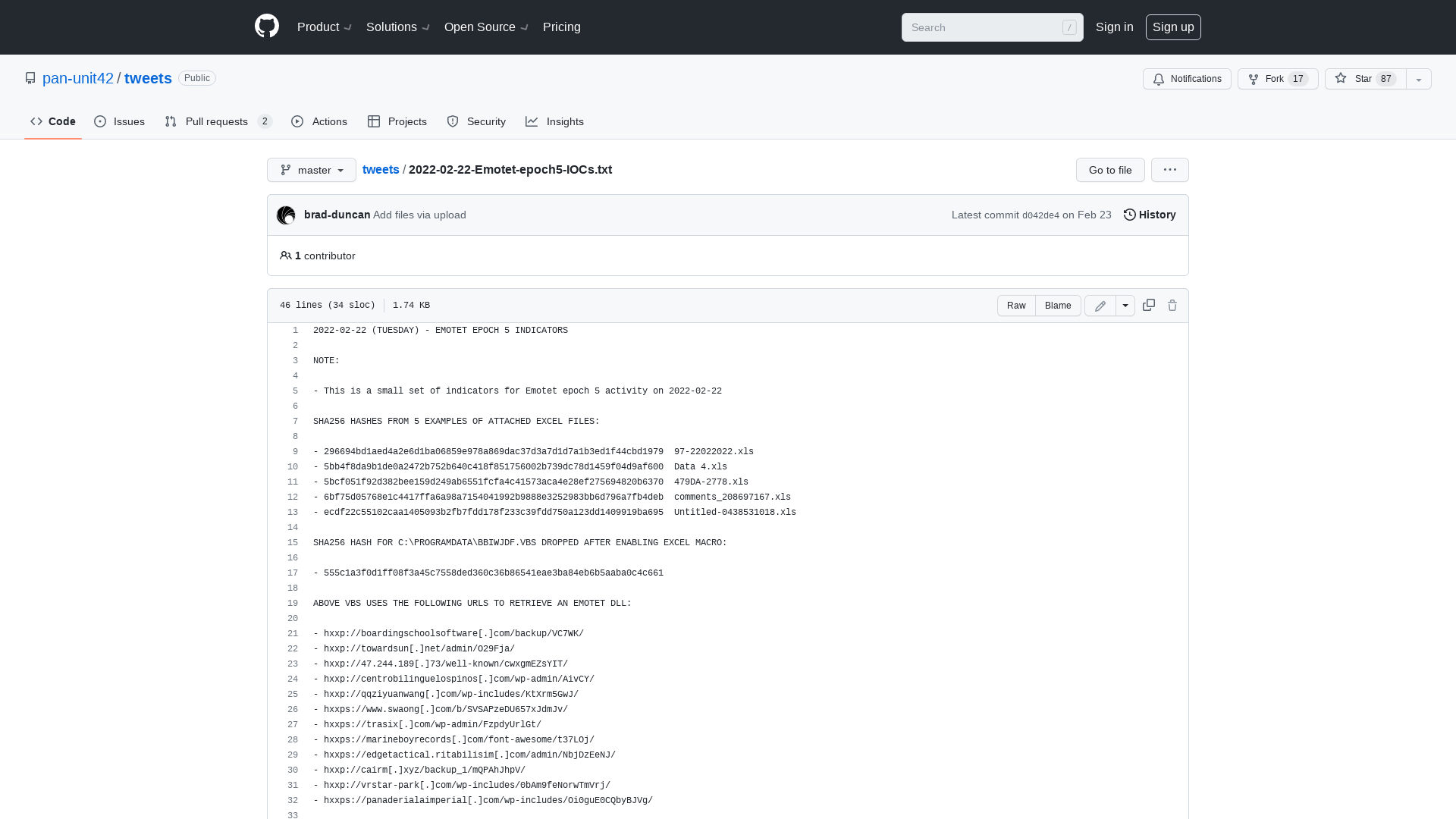Expand the Open Source menu
The height and width of the screenshot is (819, 1456).
(486, 27)
